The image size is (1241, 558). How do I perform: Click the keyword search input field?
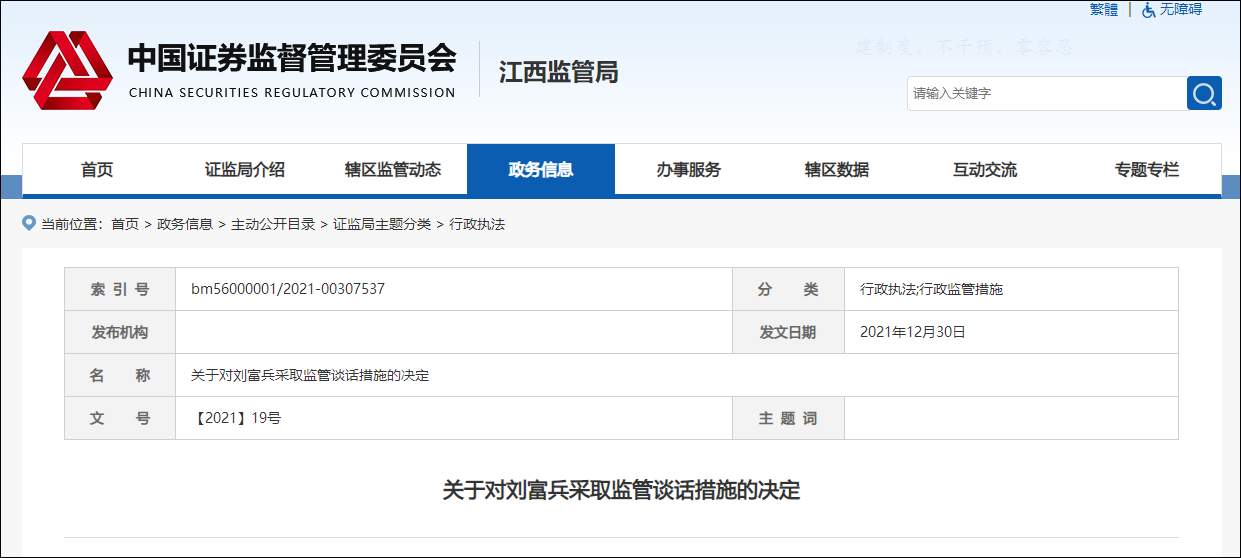pos(1045,93)
